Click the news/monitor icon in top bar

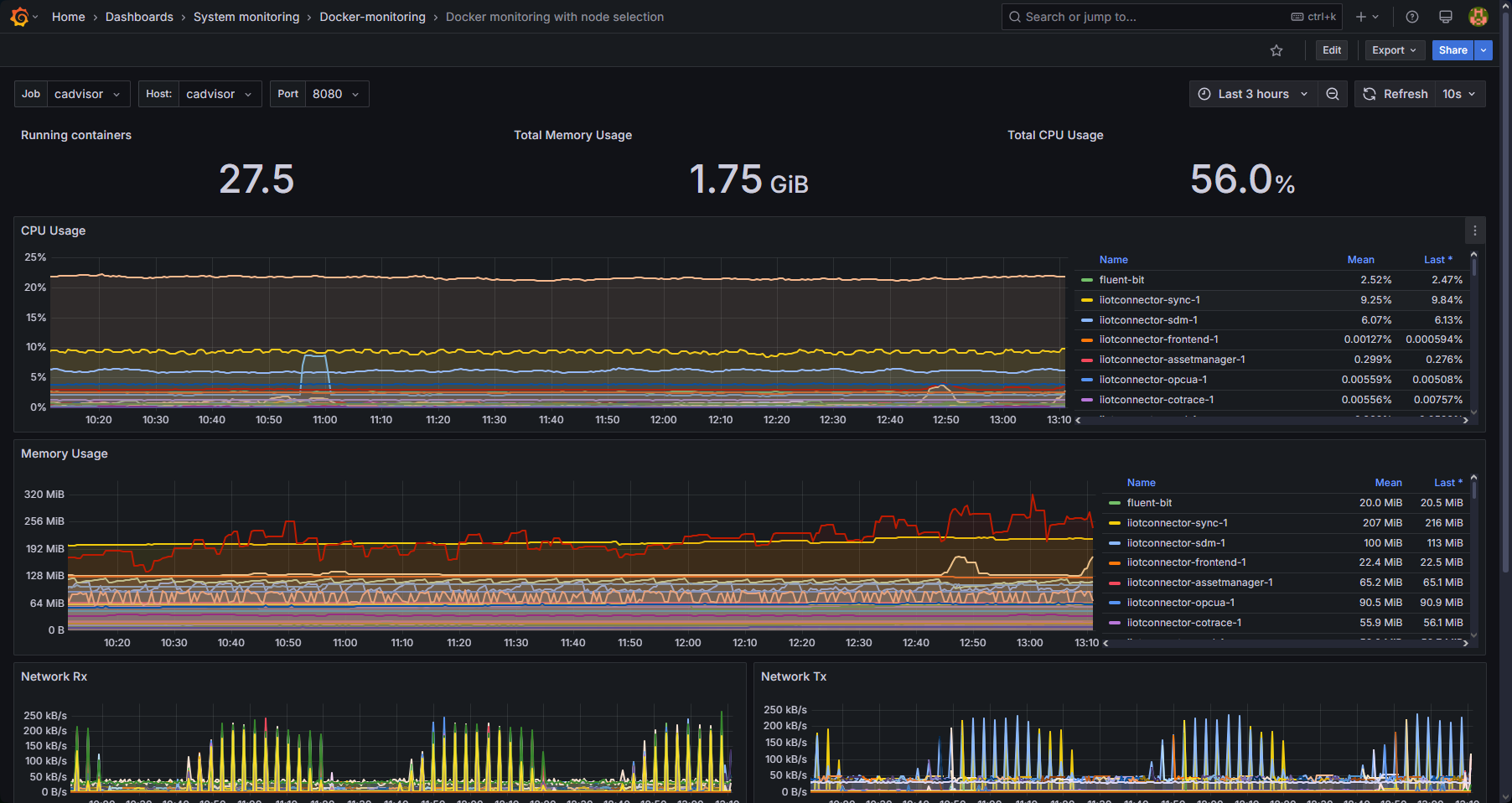pos(1445,16)
